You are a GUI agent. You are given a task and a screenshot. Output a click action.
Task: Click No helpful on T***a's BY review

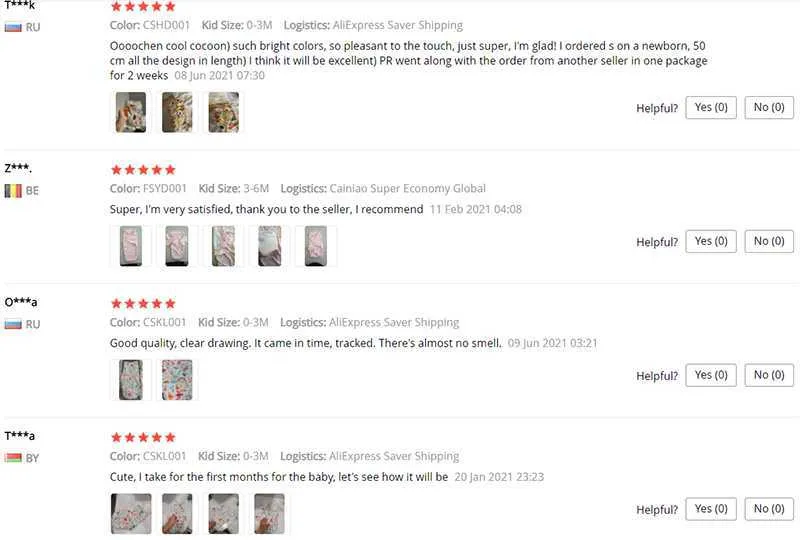769,509
